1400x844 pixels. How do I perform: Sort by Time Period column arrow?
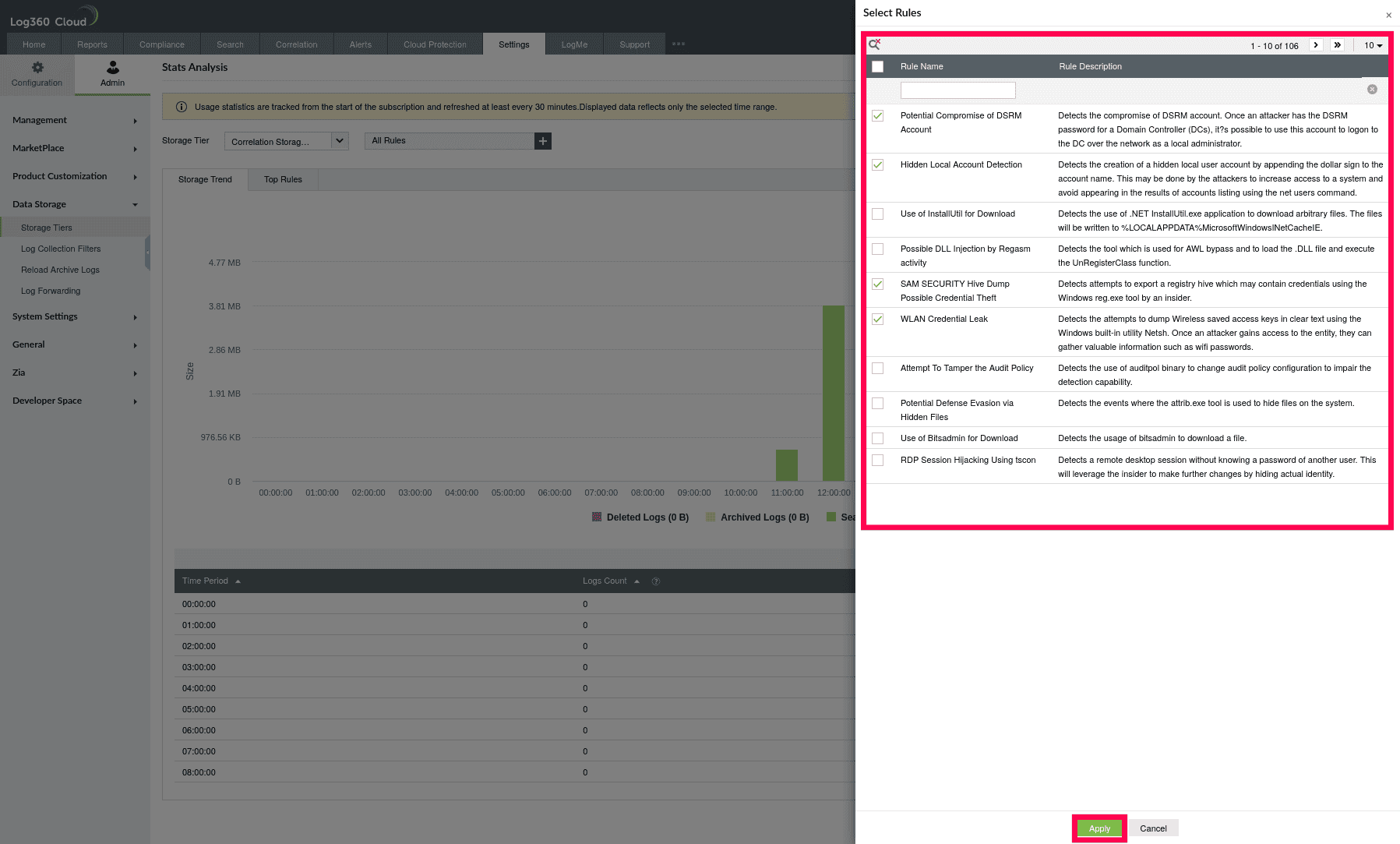click(x=238, y=581)
